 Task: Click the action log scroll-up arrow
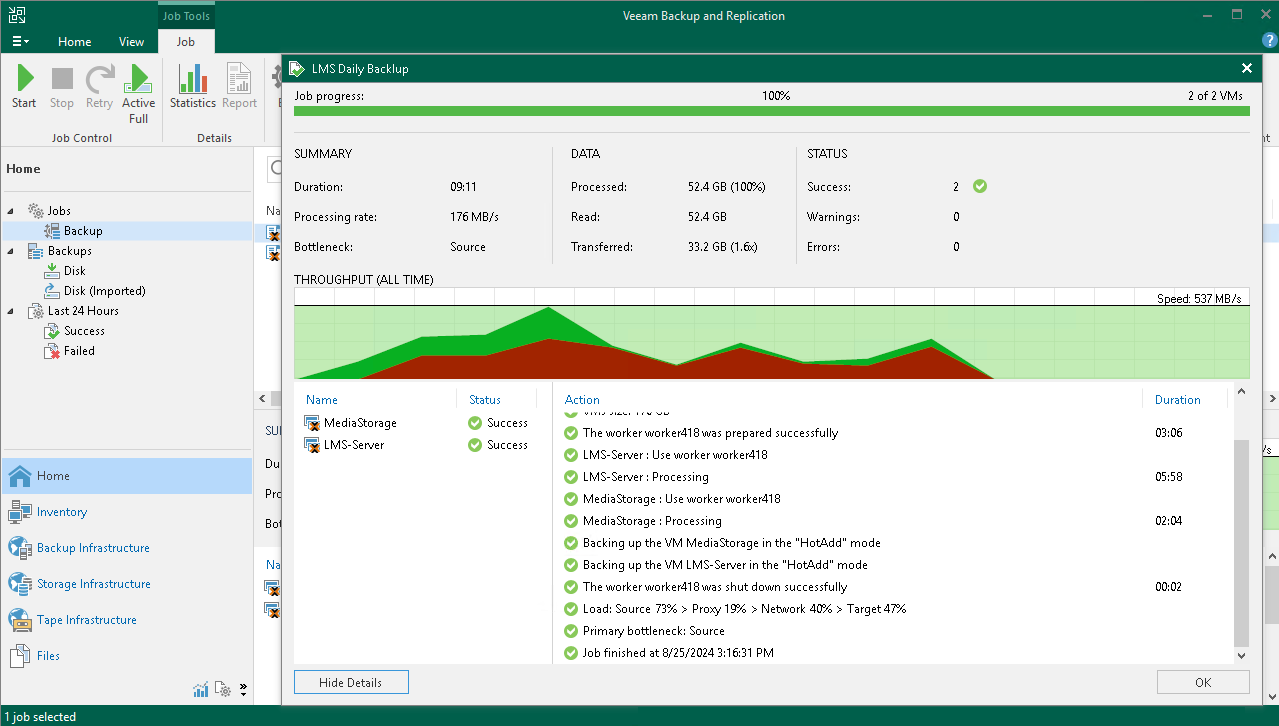pyautogui.click(x=1241, y=393)
